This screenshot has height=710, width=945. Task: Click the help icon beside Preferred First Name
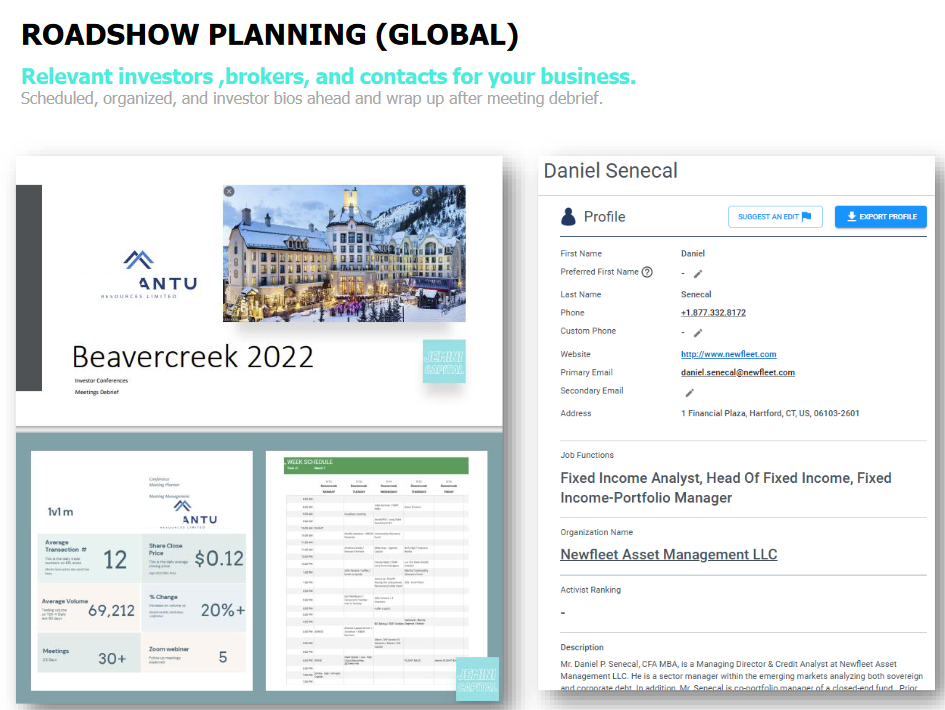(x=647, y=272)
